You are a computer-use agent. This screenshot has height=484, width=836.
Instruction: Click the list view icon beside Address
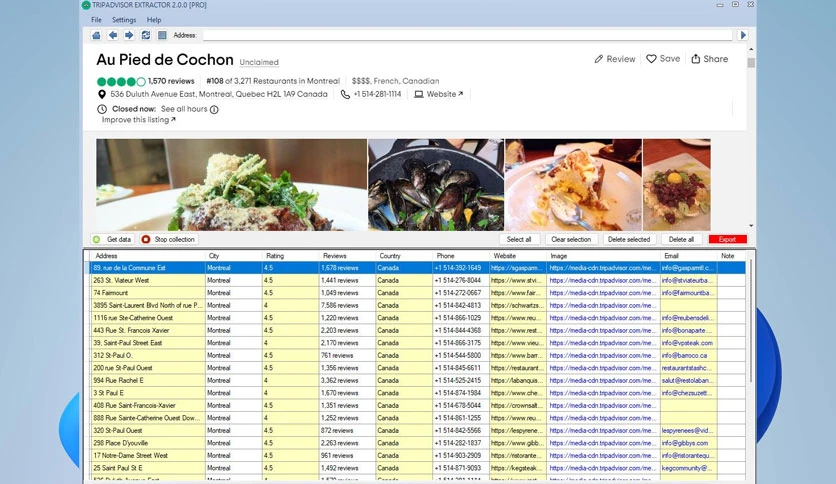(x=162, y=35)
